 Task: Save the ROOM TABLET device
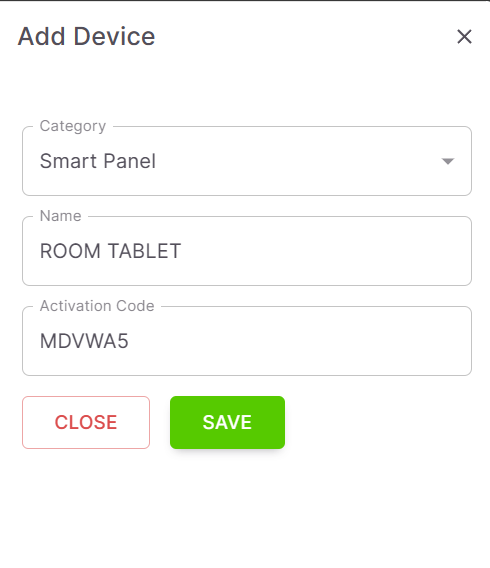tap(227, 422)
